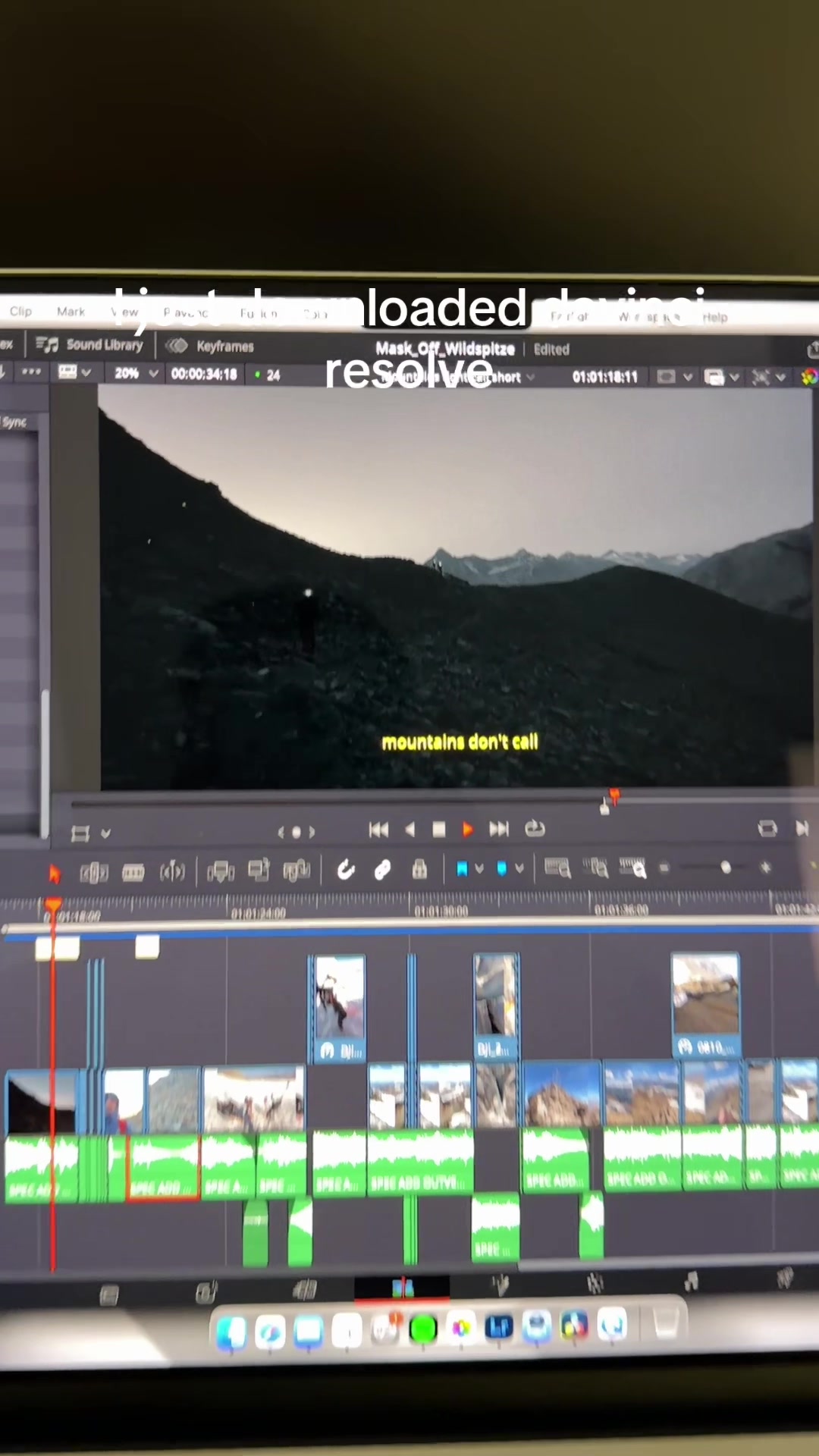
Task: Open Finder from the Dock
Action: tap(231, 1331)
